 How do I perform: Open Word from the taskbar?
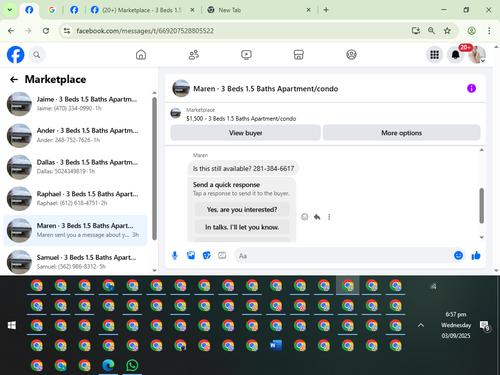coord(276,345)
